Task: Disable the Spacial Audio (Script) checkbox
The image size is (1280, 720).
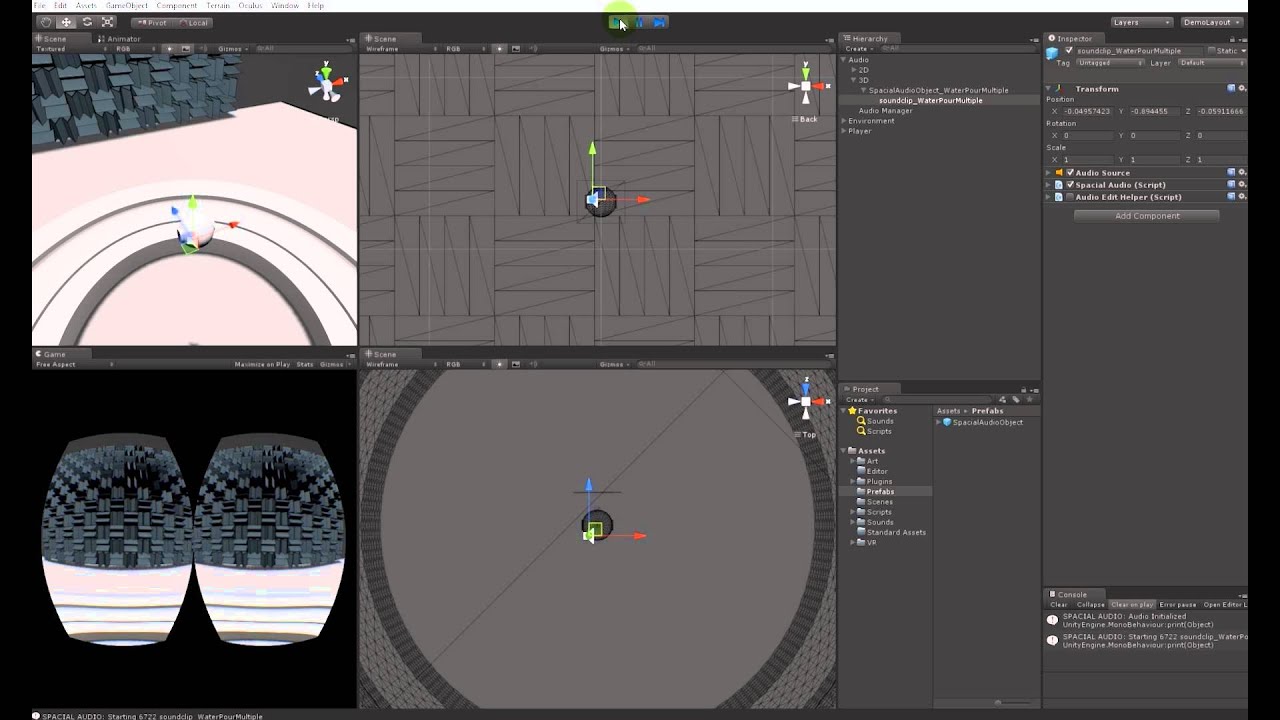Action: click(x=1070, y=184)
